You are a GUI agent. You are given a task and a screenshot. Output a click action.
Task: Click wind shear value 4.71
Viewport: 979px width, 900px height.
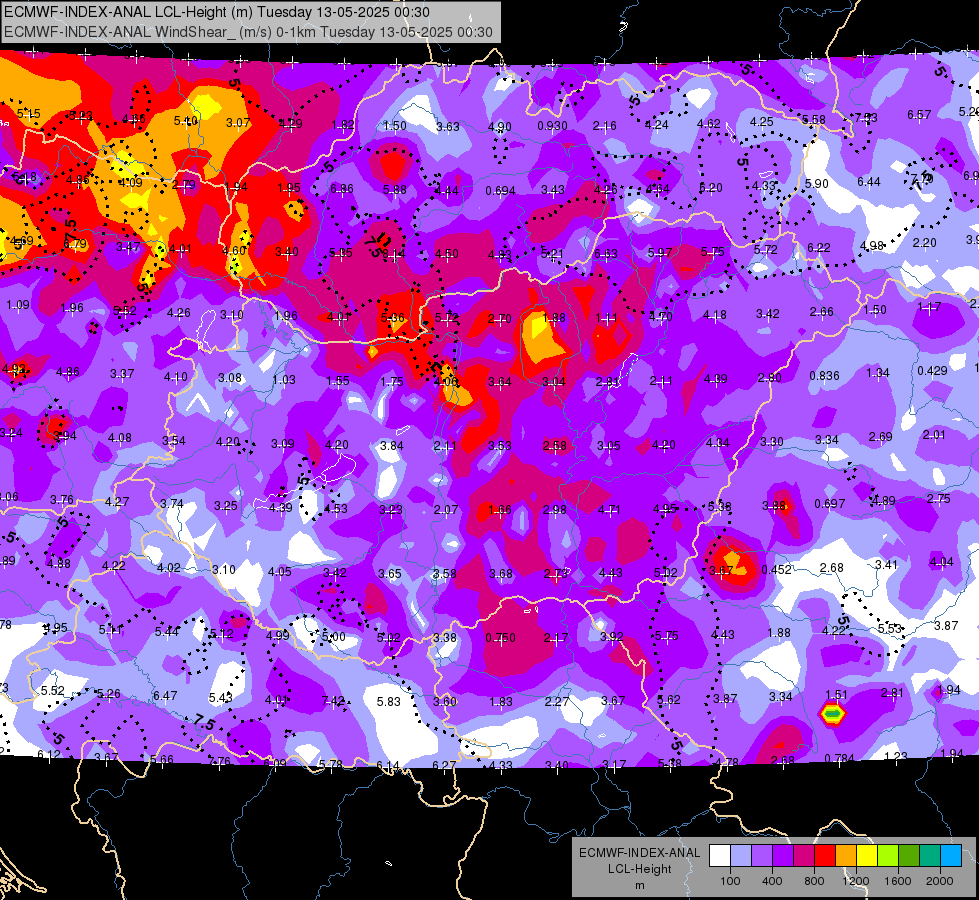[x=609, y=510]
